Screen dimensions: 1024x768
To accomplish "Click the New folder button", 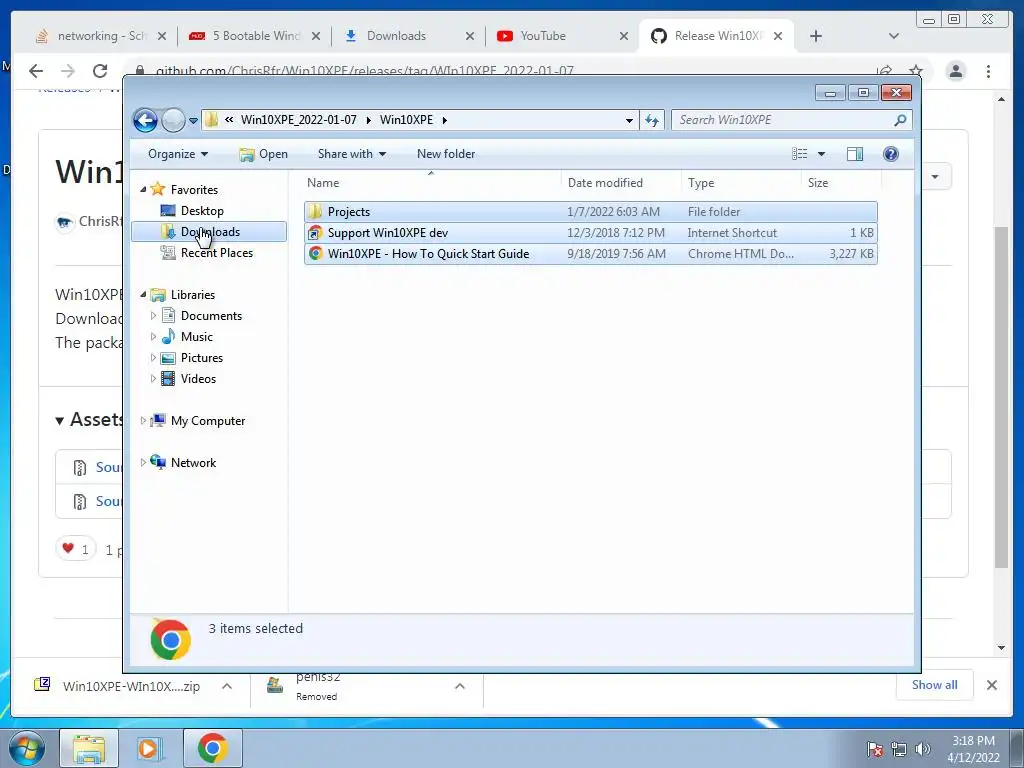I will (x=446, y=154).
